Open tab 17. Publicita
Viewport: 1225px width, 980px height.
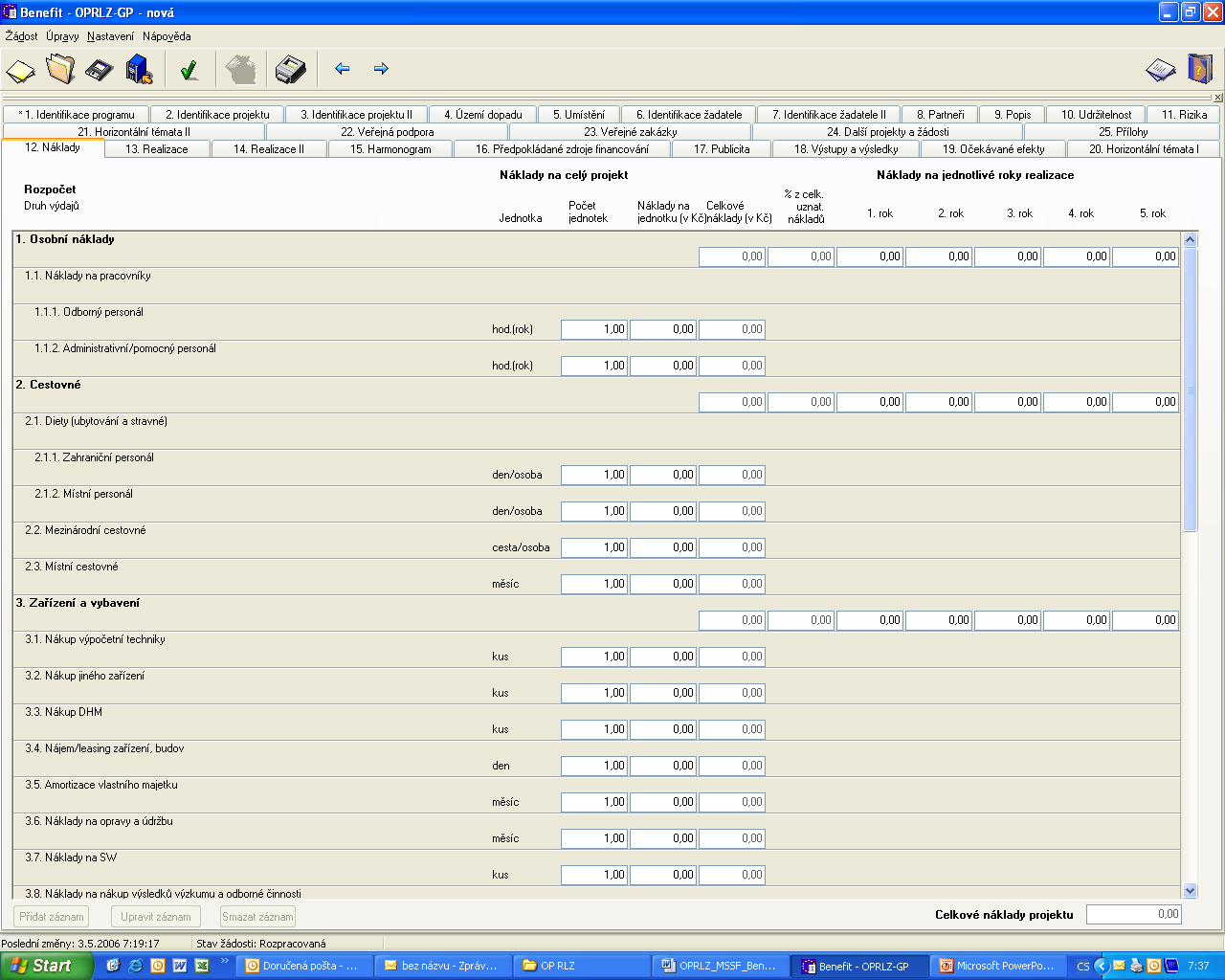click(722, 148)
